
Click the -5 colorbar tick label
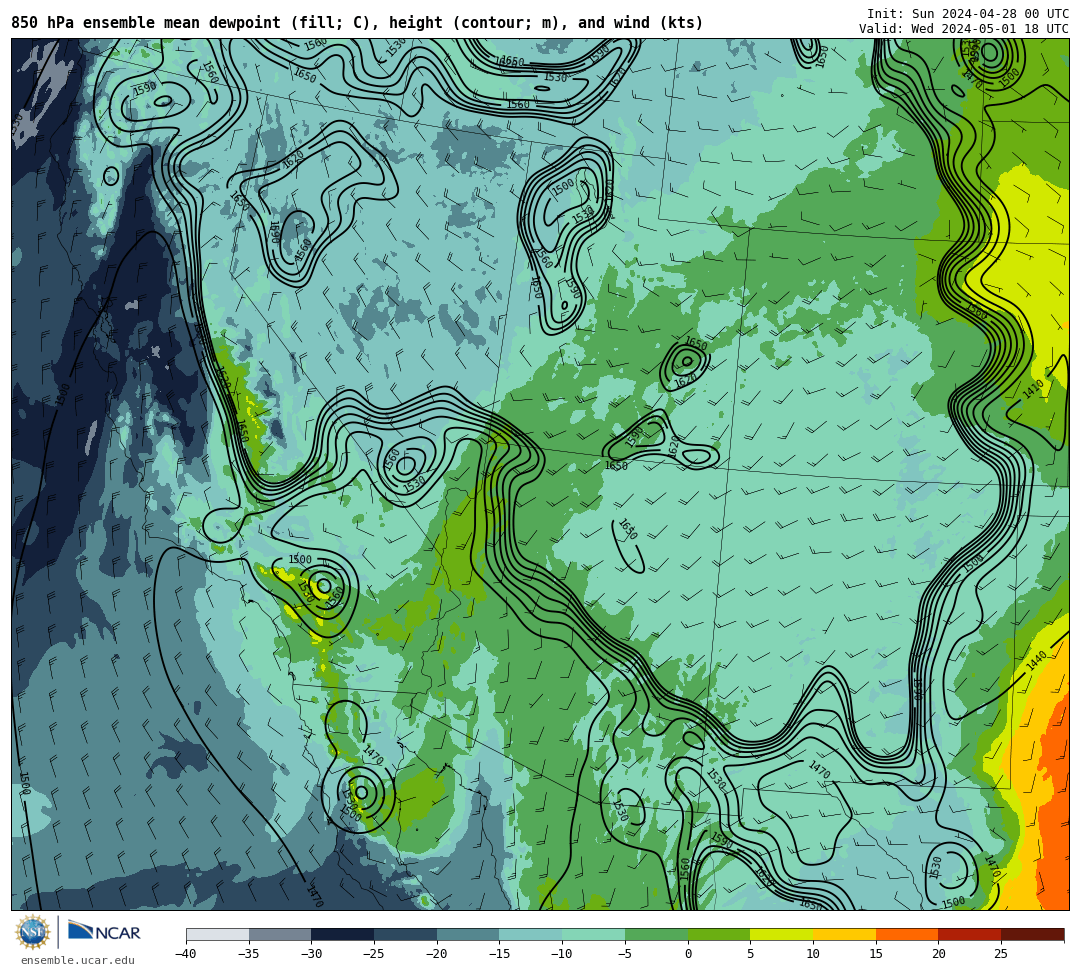point(625,954)
